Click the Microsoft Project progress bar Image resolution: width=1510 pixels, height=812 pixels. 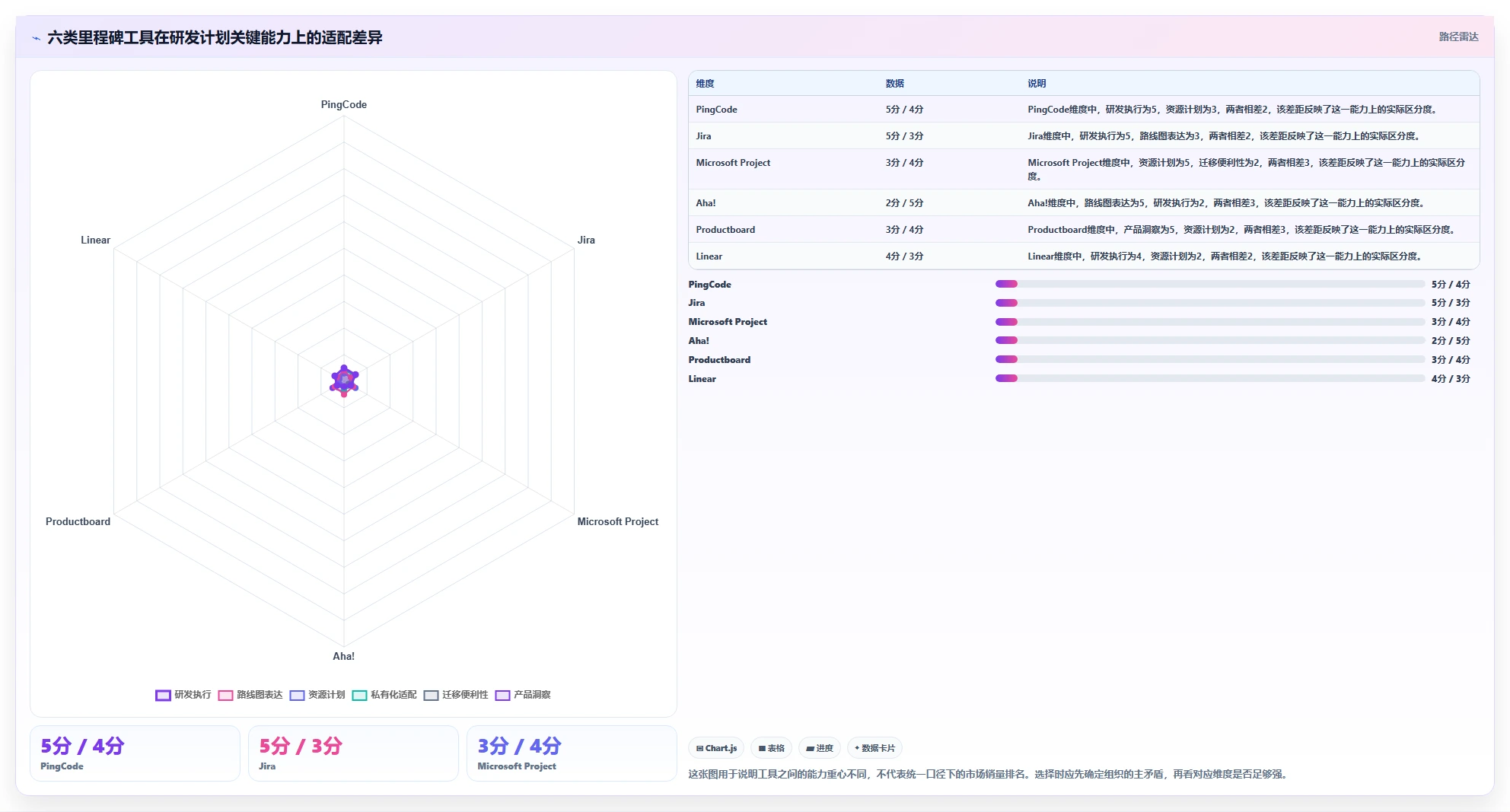tap(1210, 322)
